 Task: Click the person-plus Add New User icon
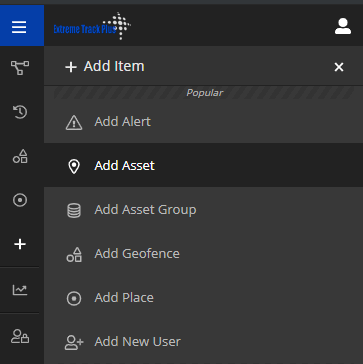pyautogui.click(x=74, y=342)
